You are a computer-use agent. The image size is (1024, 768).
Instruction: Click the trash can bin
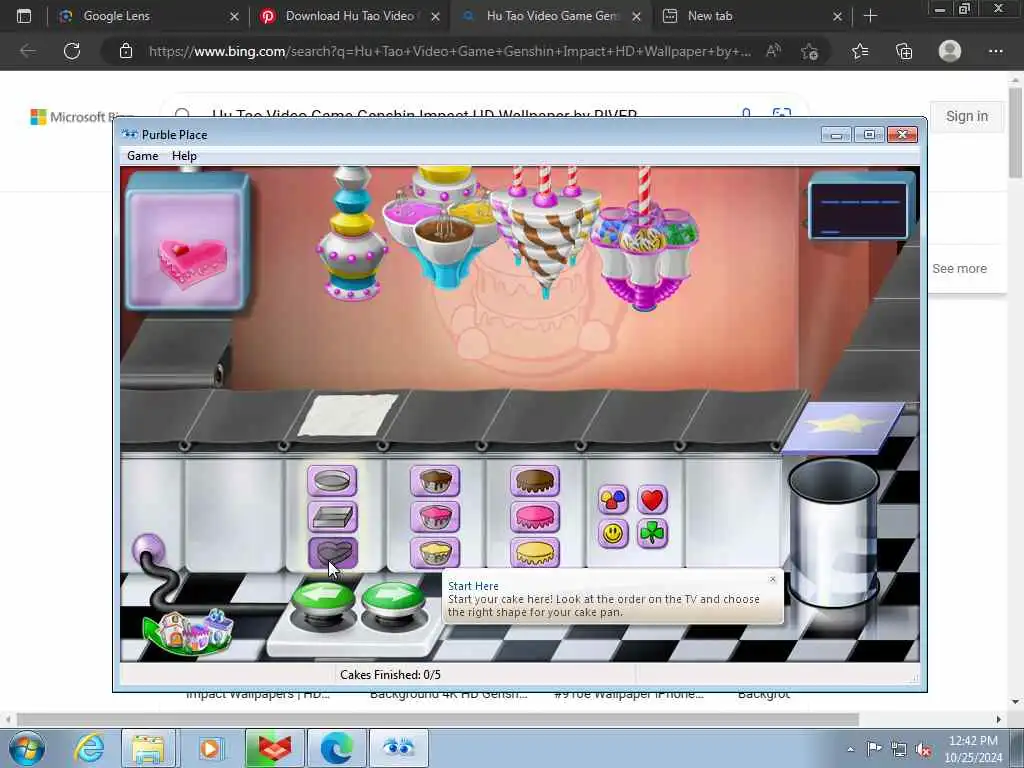pos(834,532)
